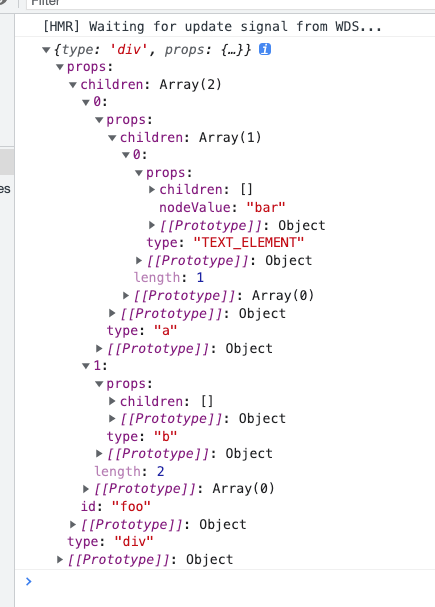Select the "TEXT_ELEMENT" type value
435x607 pixels.
[248, 243]
